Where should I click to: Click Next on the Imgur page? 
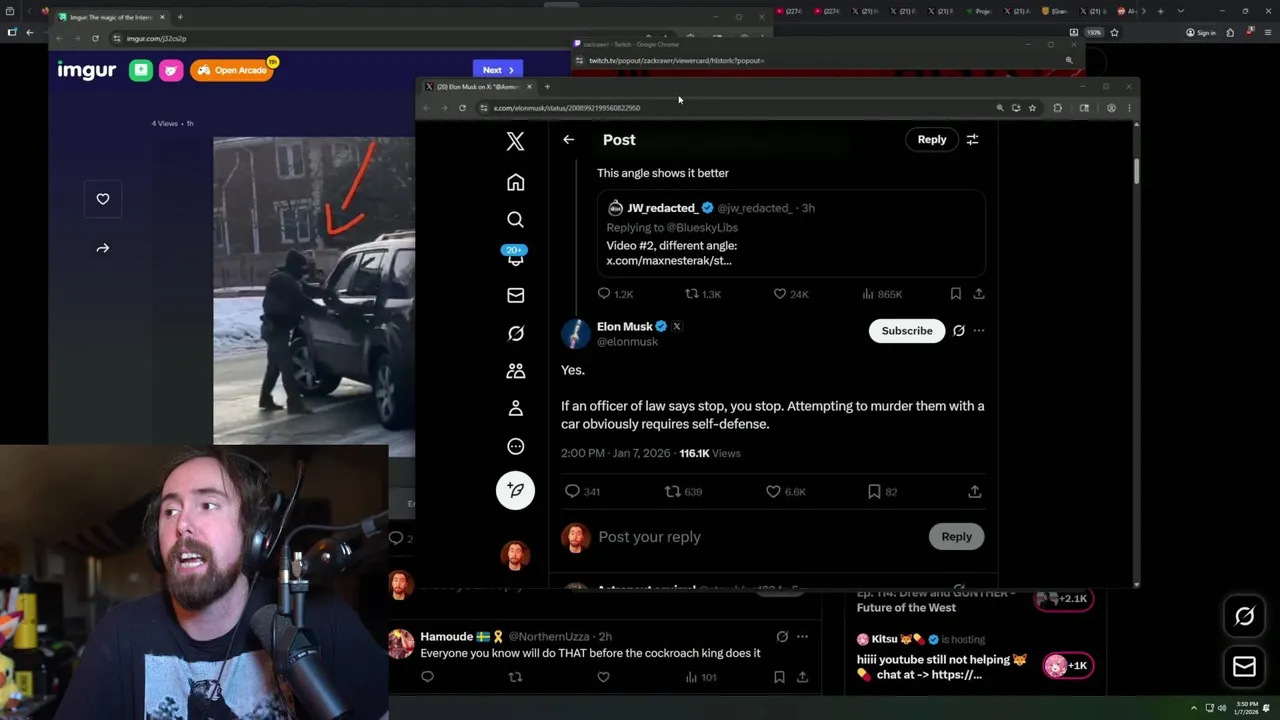497,70
